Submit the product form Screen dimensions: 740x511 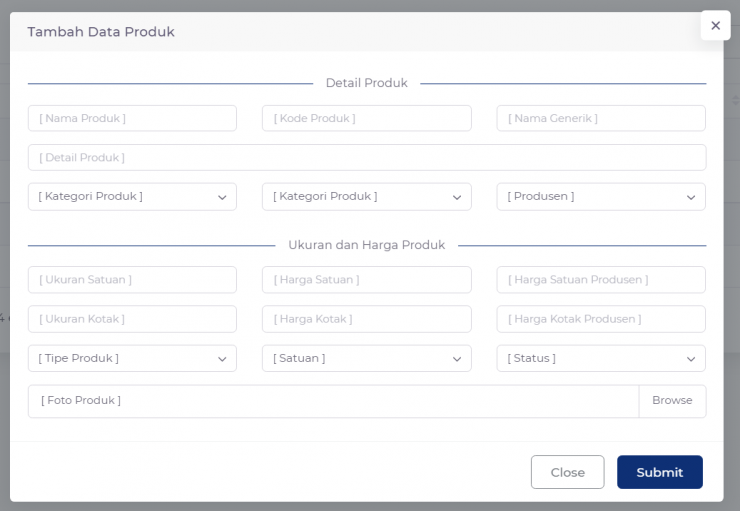coord(659,472)
